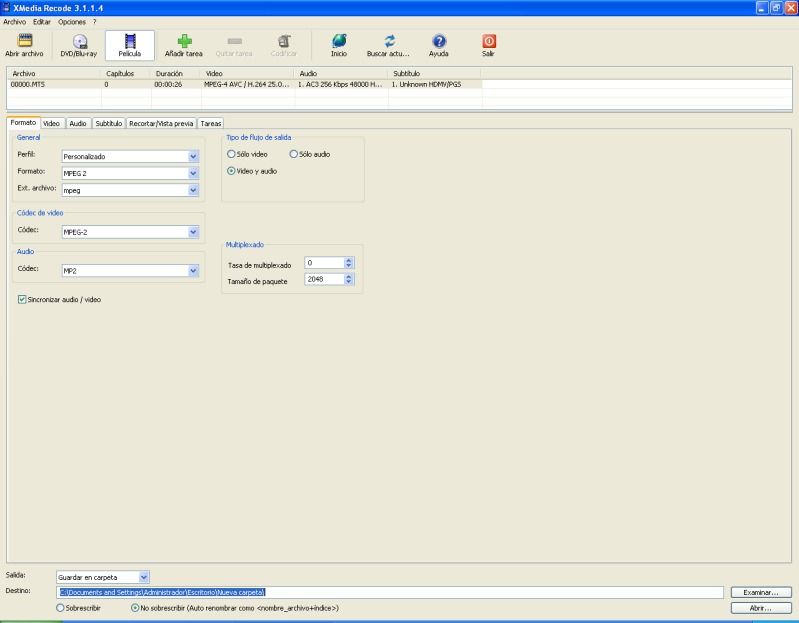Click the Tasa de multiplexado field
Screen dimensions: 799x623
point(325,263)
